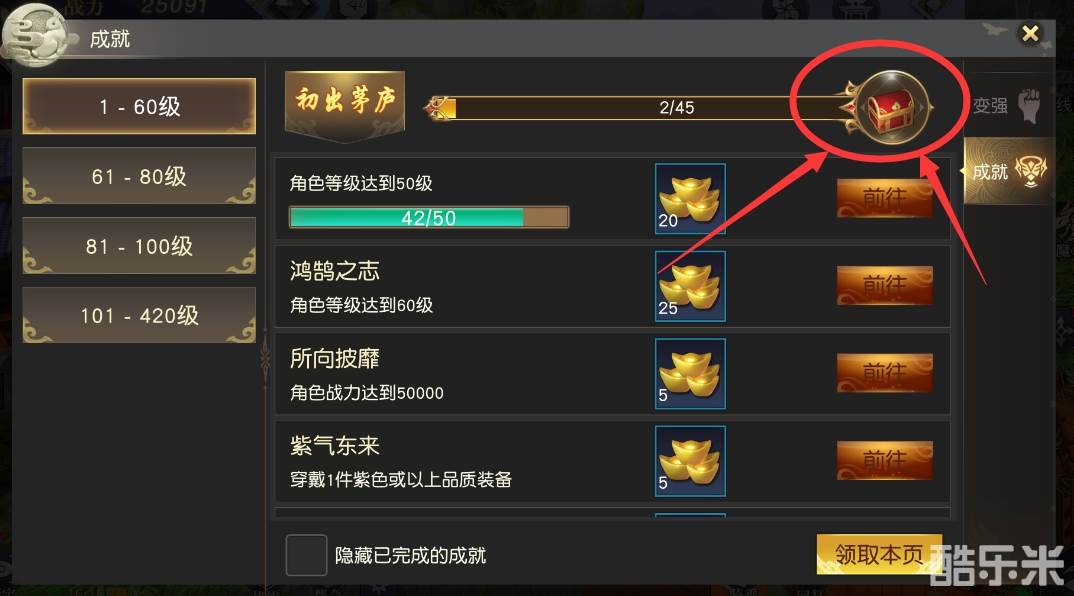Click the 42/50 level progress bar
Screen dimensions: 1074x596
pos(429,217)
